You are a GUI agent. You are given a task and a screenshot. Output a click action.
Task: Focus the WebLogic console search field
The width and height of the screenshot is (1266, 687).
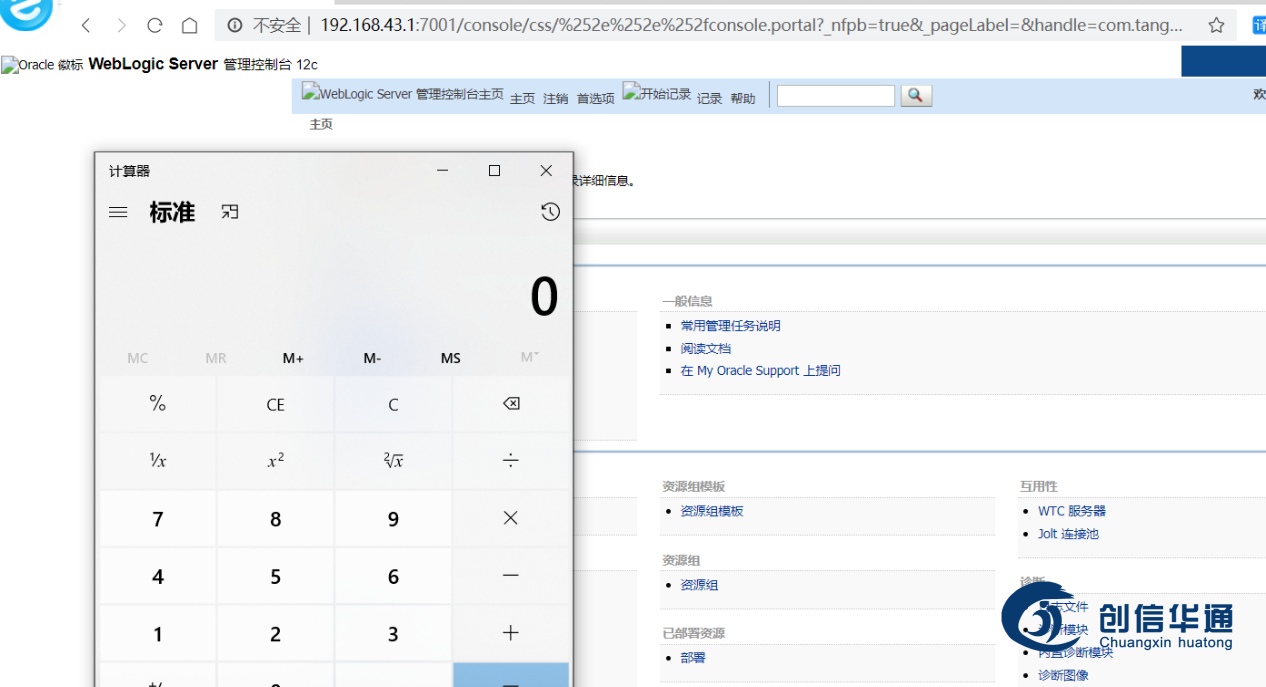836,96
